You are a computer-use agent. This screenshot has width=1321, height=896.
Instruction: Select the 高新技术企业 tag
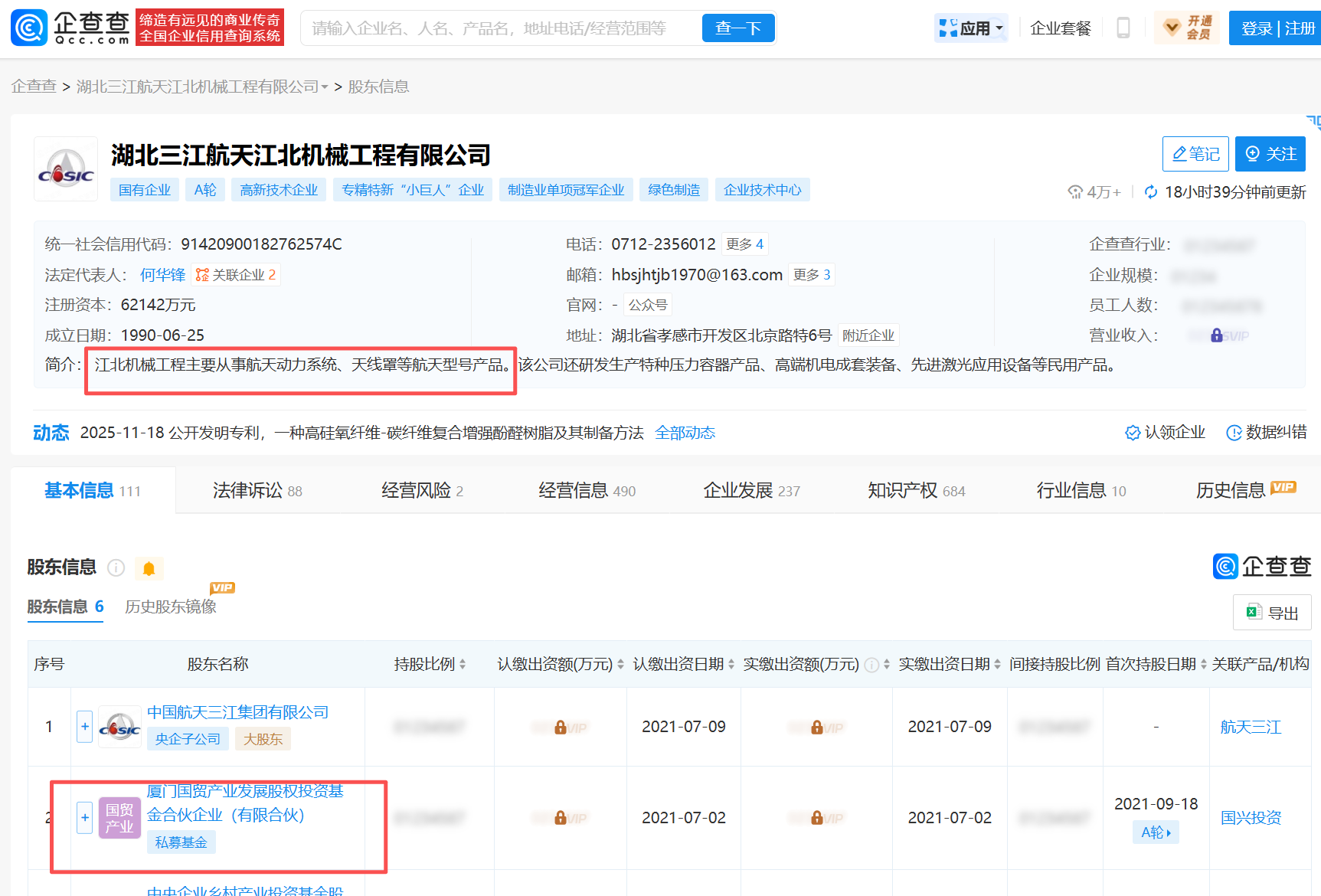(279, 190)
